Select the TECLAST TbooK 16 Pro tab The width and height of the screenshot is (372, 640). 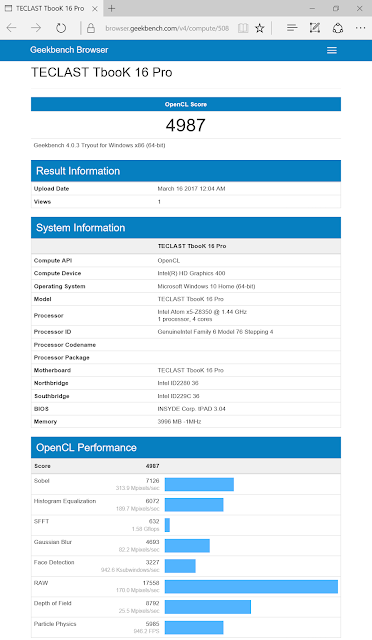click(x=50, y=8)
